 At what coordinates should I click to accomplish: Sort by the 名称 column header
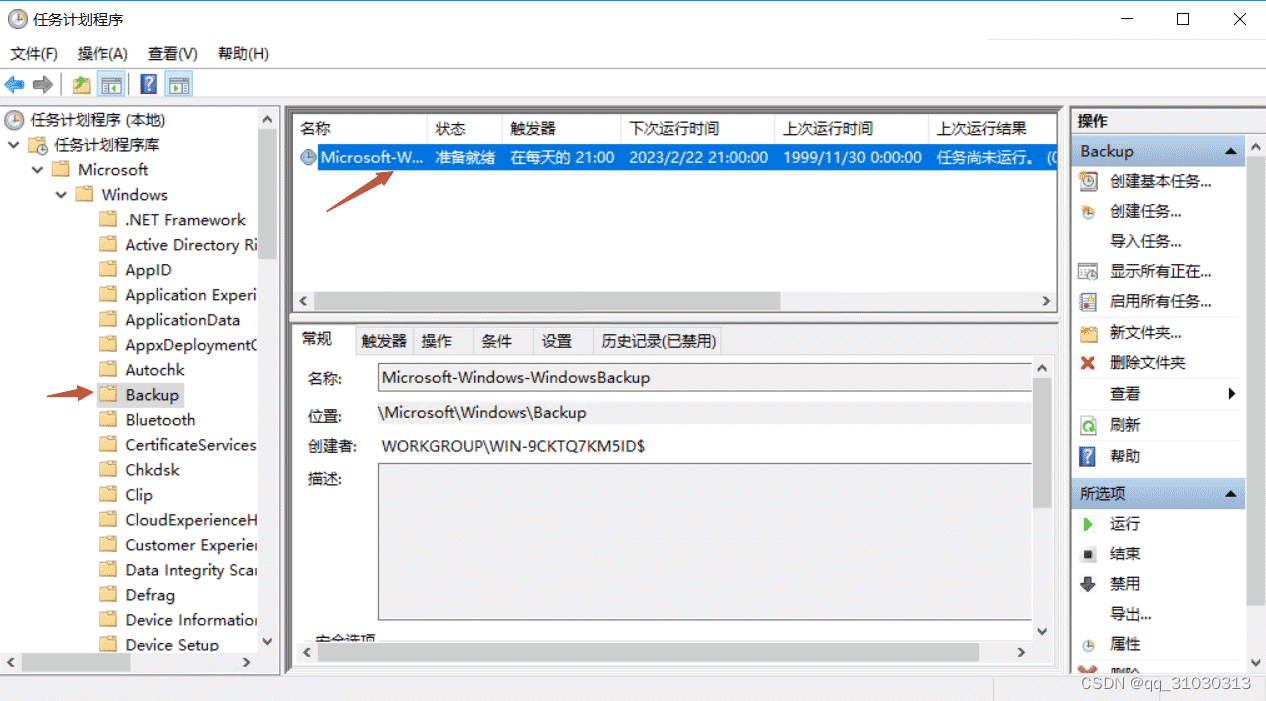click(361, 129)
